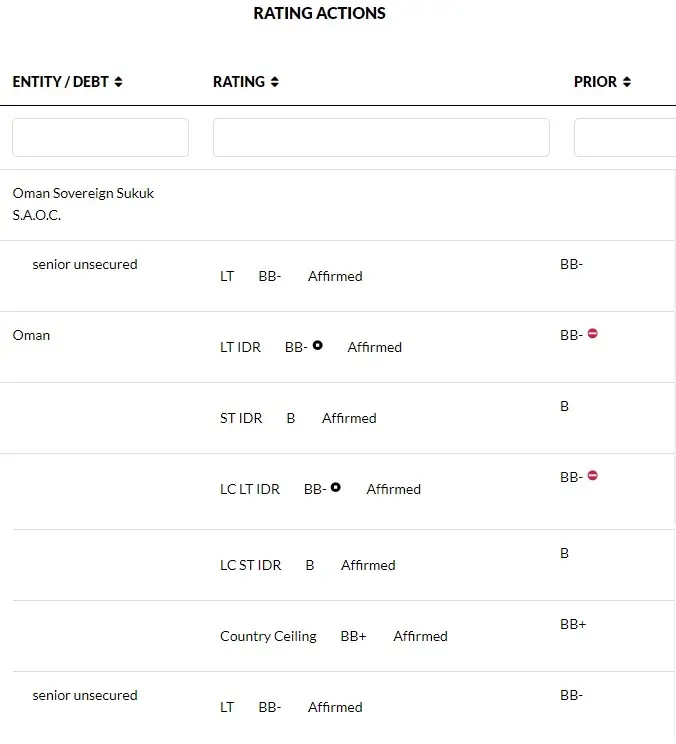Click senior unsecured under Oman Sovereign Sukuk
The width and height of the screenshot is (676, 744).
[85, 264]
